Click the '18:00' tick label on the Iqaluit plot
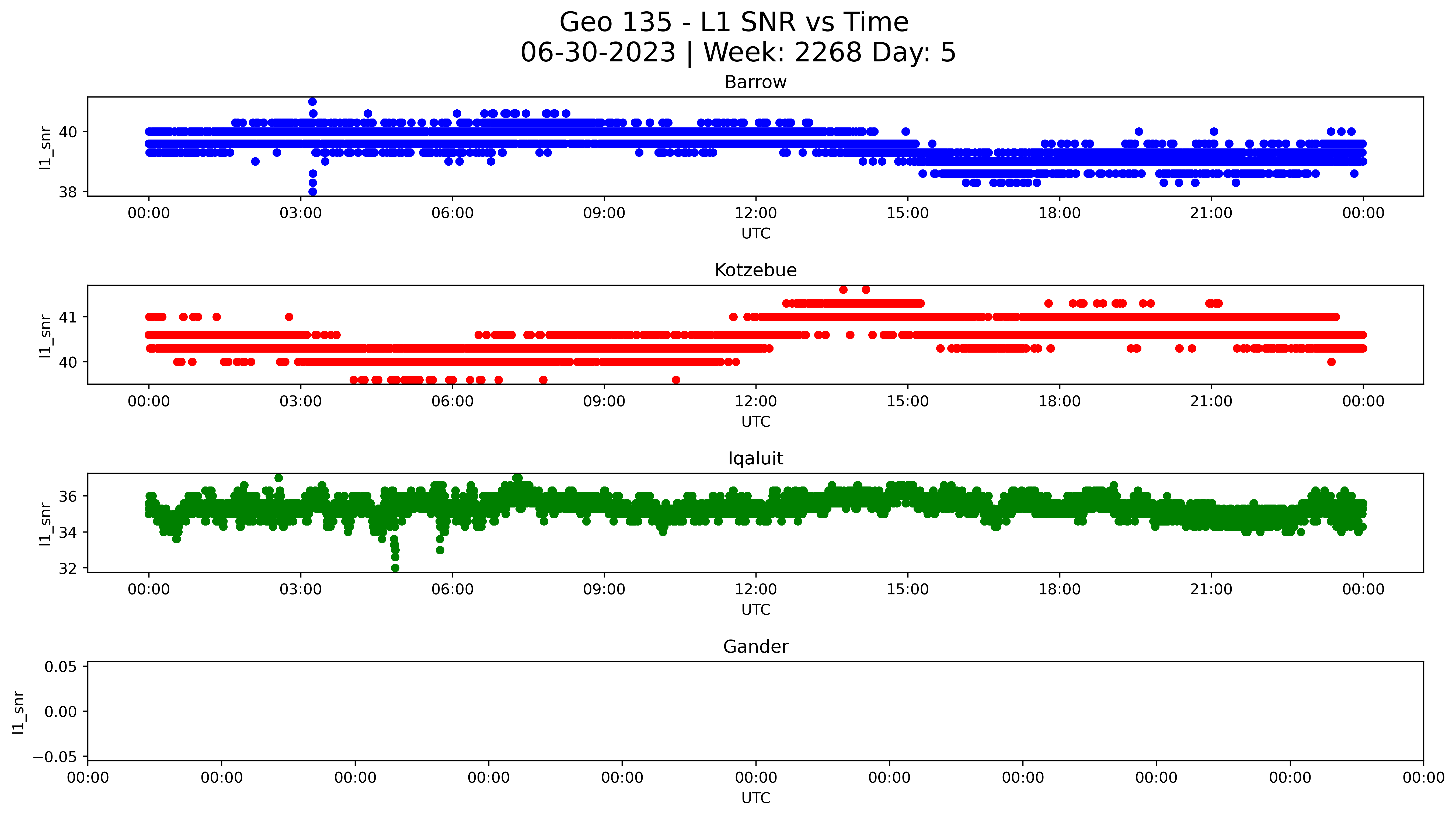 pyautogui.click(x=1059, y=590)
